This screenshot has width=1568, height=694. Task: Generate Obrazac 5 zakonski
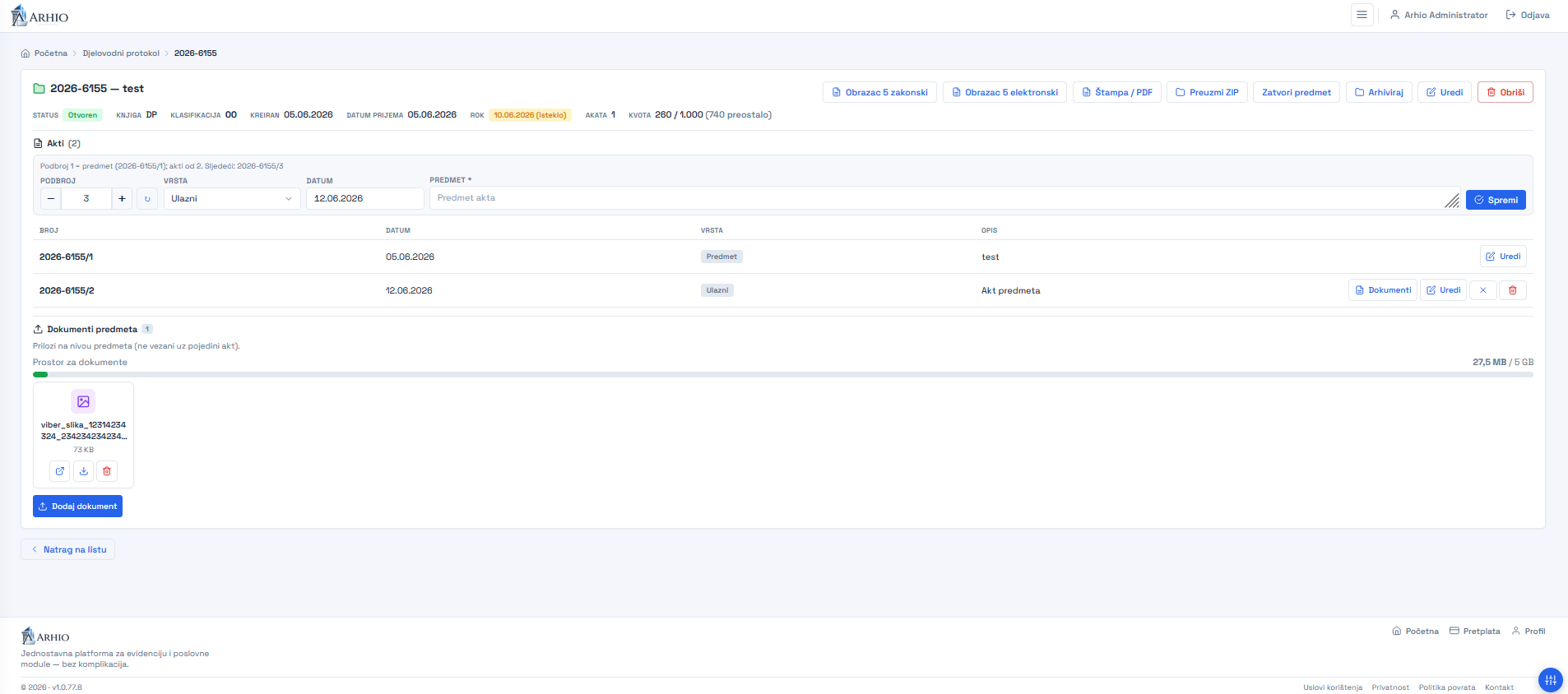click(x=879, y=92)
